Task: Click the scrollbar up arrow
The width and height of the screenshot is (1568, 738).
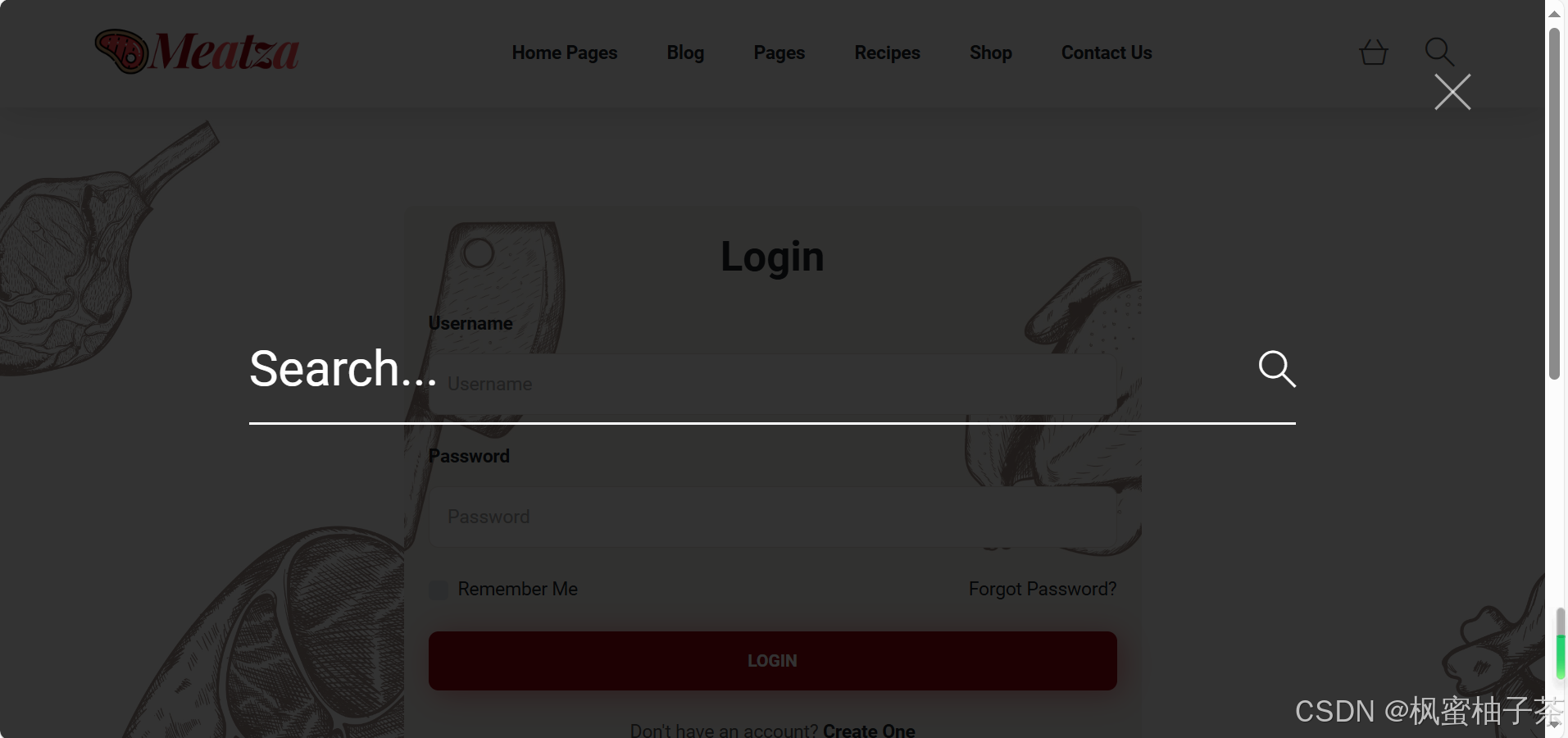Action: (1554, 13)
